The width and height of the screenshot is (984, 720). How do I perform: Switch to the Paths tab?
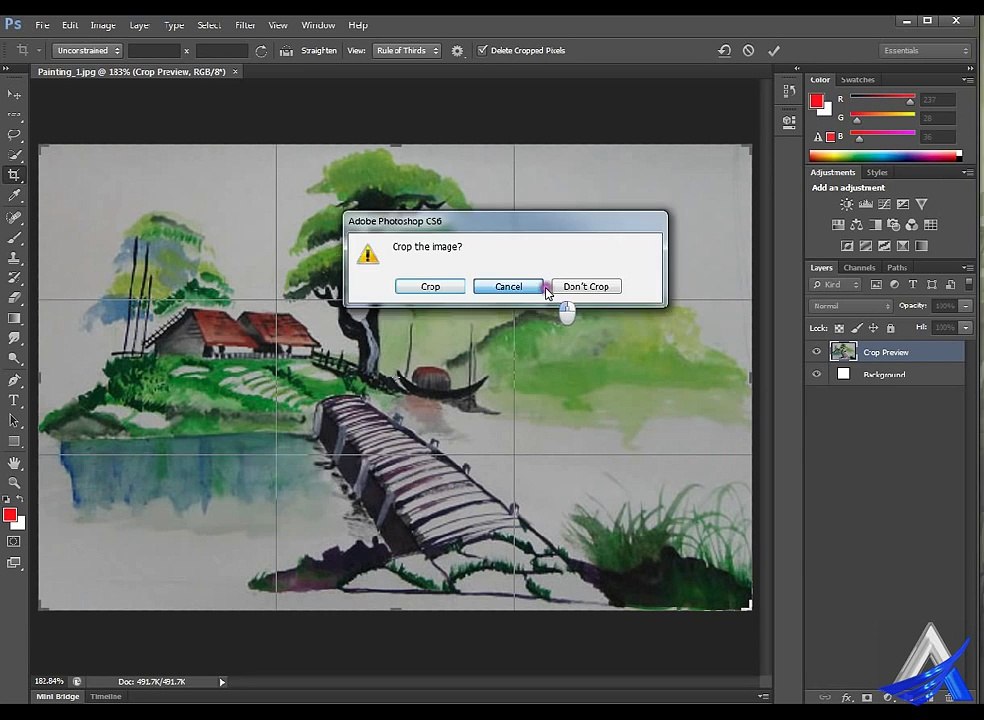pyautogui.click(x=897, y=267)
